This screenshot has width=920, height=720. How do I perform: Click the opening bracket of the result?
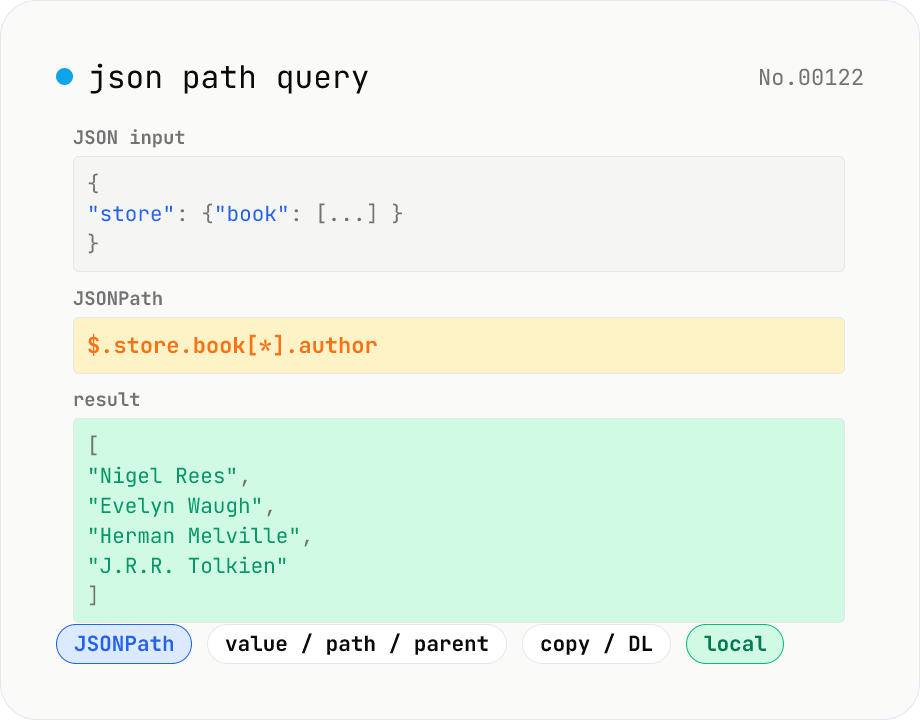click(93, 445)
